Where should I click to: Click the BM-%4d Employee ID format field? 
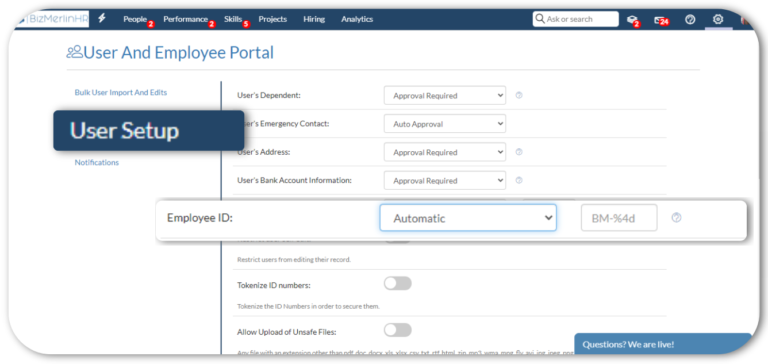[x=619, y=218]
